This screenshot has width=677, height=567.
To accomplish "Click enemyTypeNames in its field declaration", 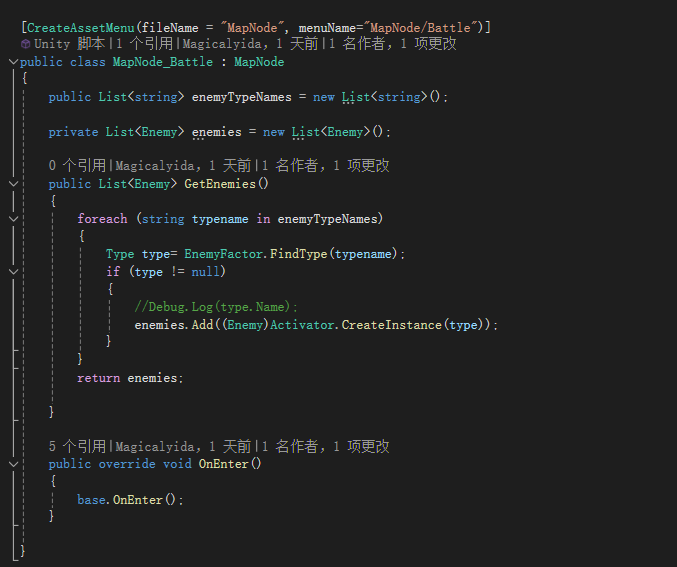I will coord(242,97).
